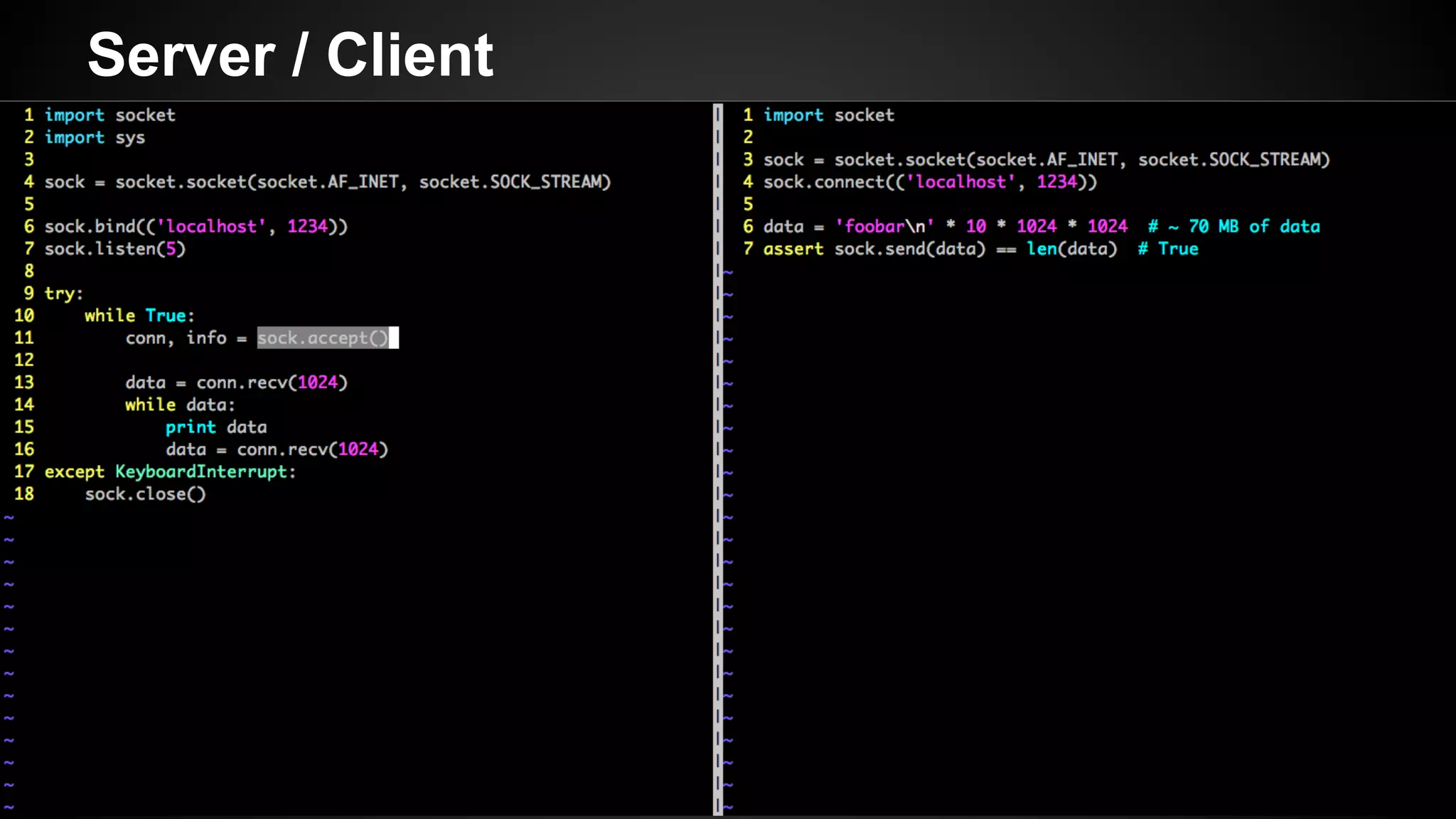Click the 'while data:' line

click(181, 405)
